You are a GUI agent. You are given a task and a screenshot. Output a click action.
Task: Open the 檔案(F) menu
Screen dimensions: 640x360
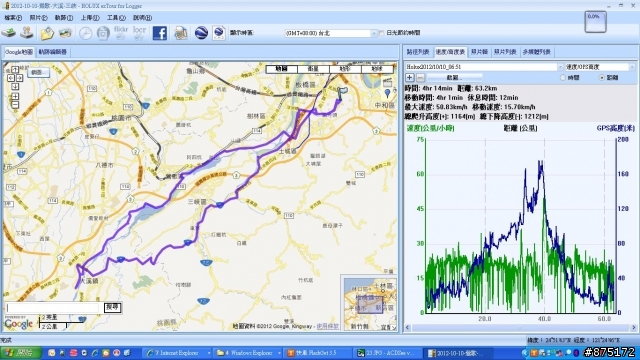13,18
